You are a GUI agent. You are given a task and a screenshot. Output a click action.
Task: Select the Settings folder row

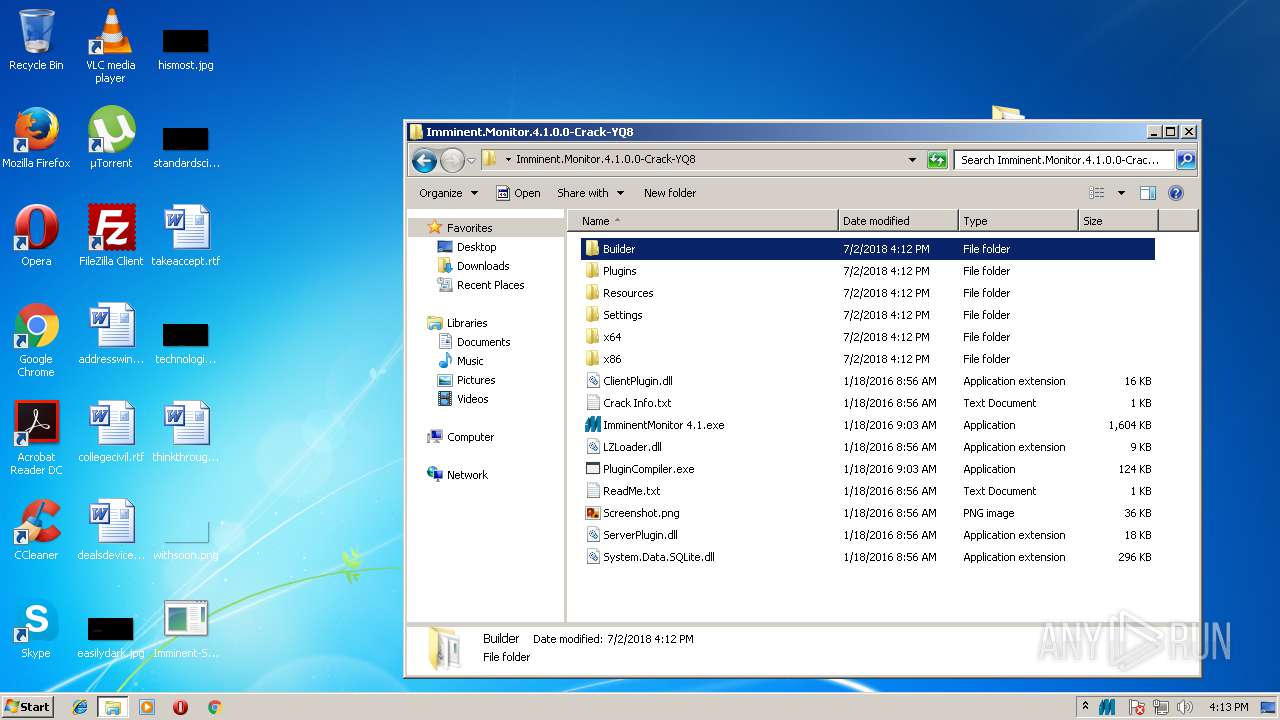pos(868,315)
